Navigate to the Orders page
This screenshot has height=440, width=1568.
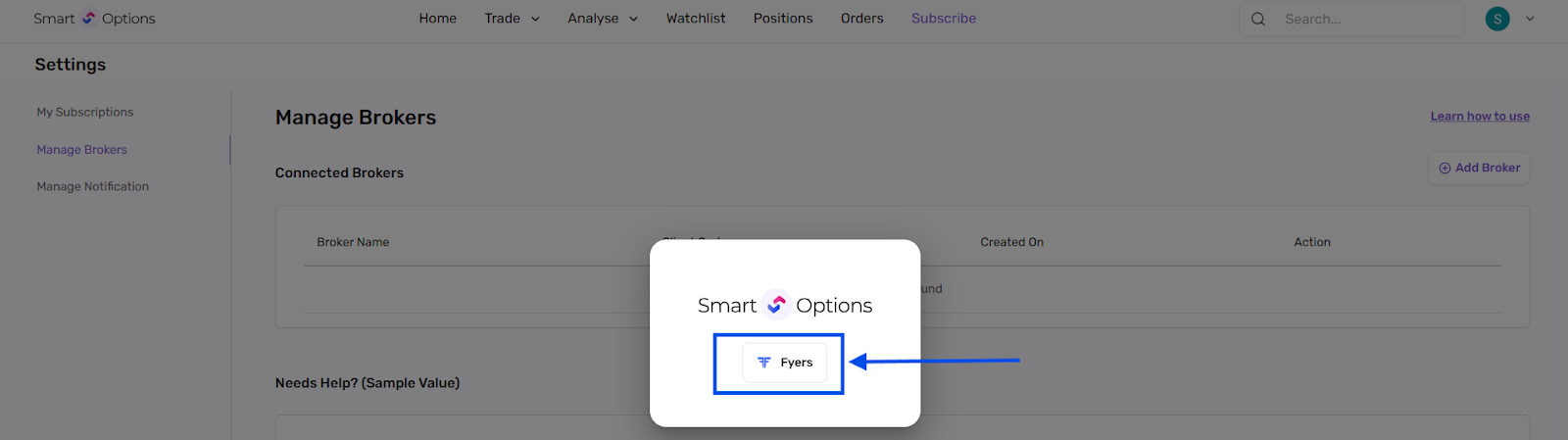pos(862,19)
